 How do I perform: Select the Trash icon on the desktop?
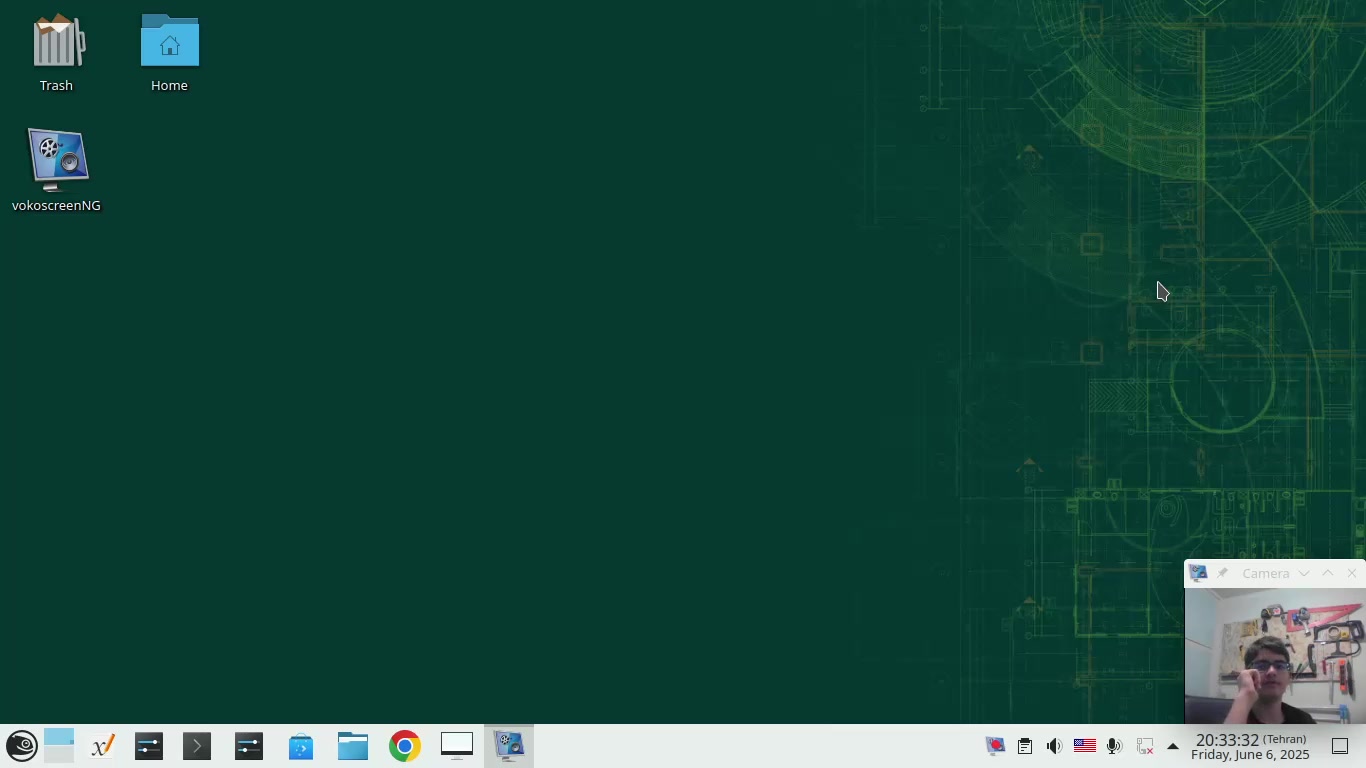click(57, 54)
